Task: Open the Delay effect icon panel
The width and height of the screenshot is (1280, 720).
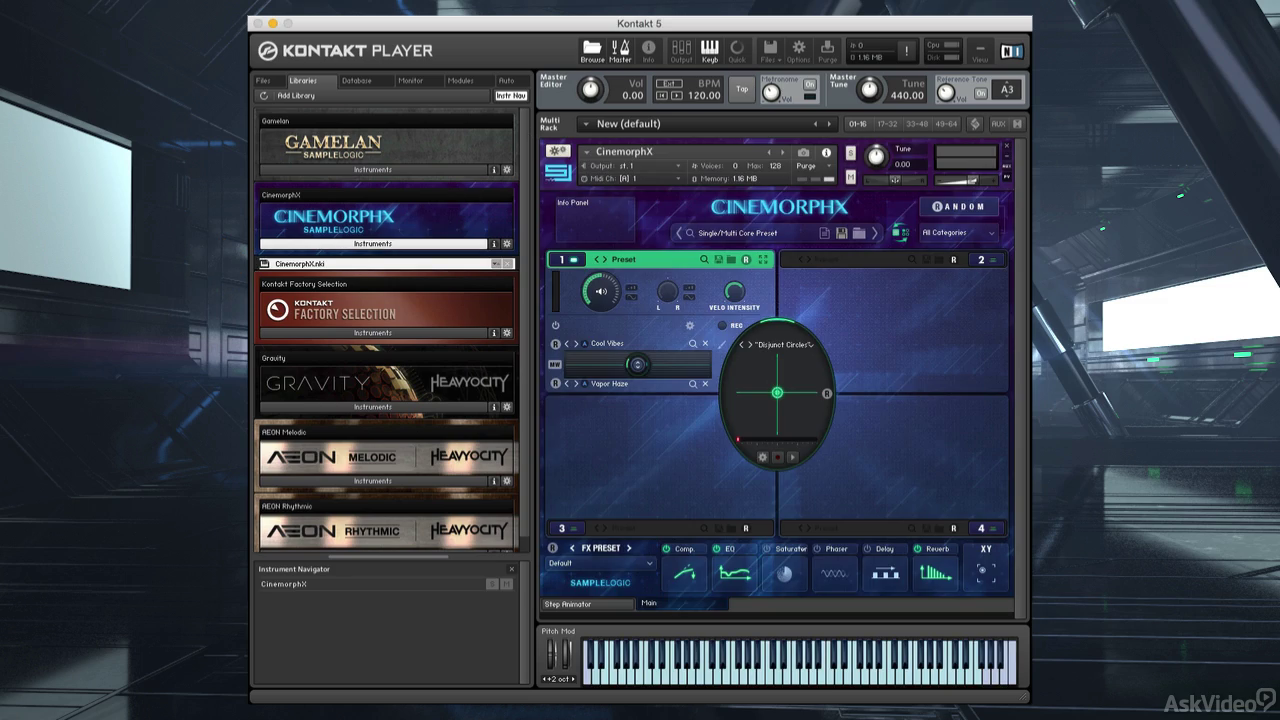Action: (x=885, y=574)
